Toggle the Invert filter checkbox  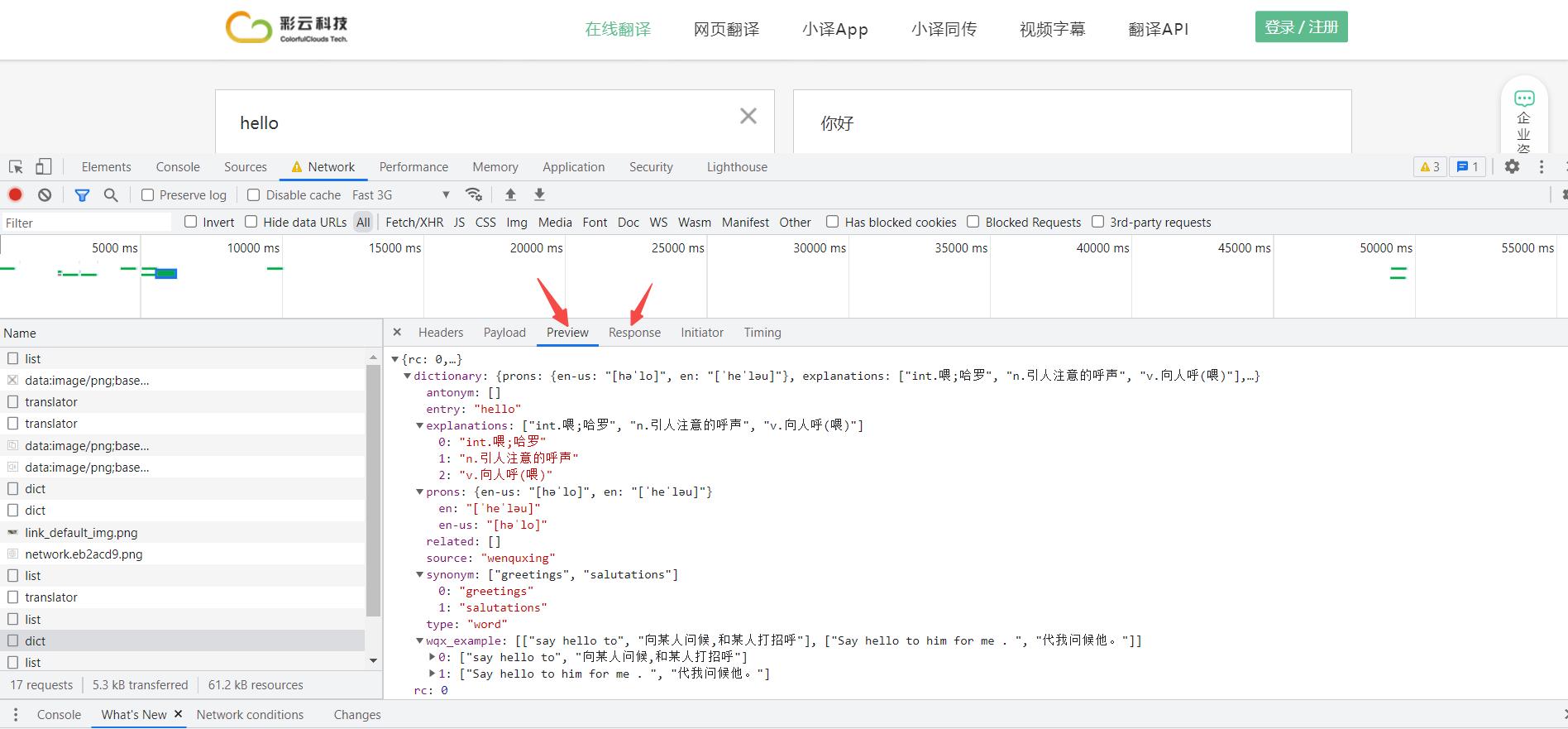[x=191, y=222]
